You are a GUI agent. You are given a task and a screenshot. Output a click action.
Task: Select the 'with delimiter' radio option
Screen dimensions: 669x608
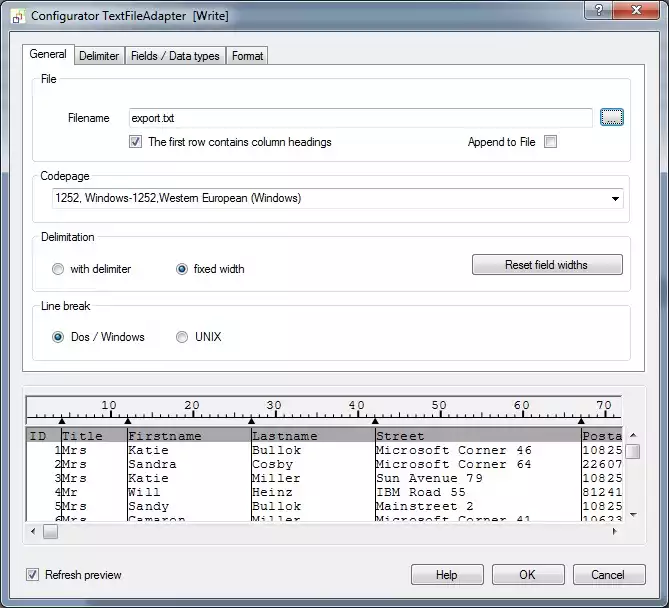tap(58, 269)
